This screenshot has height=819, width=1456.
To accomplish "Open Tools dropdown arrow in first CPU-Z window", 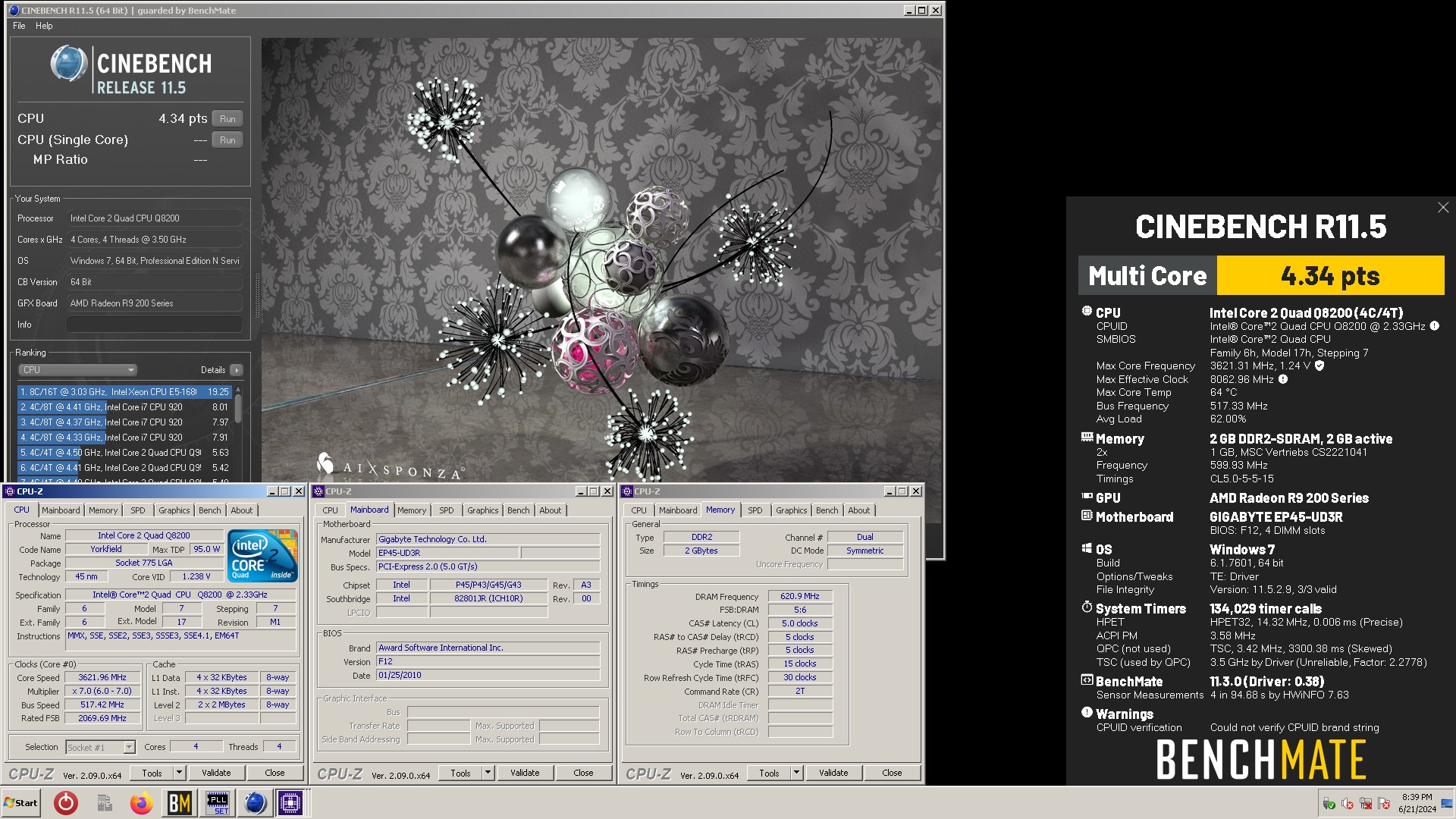I will point(180,773).
